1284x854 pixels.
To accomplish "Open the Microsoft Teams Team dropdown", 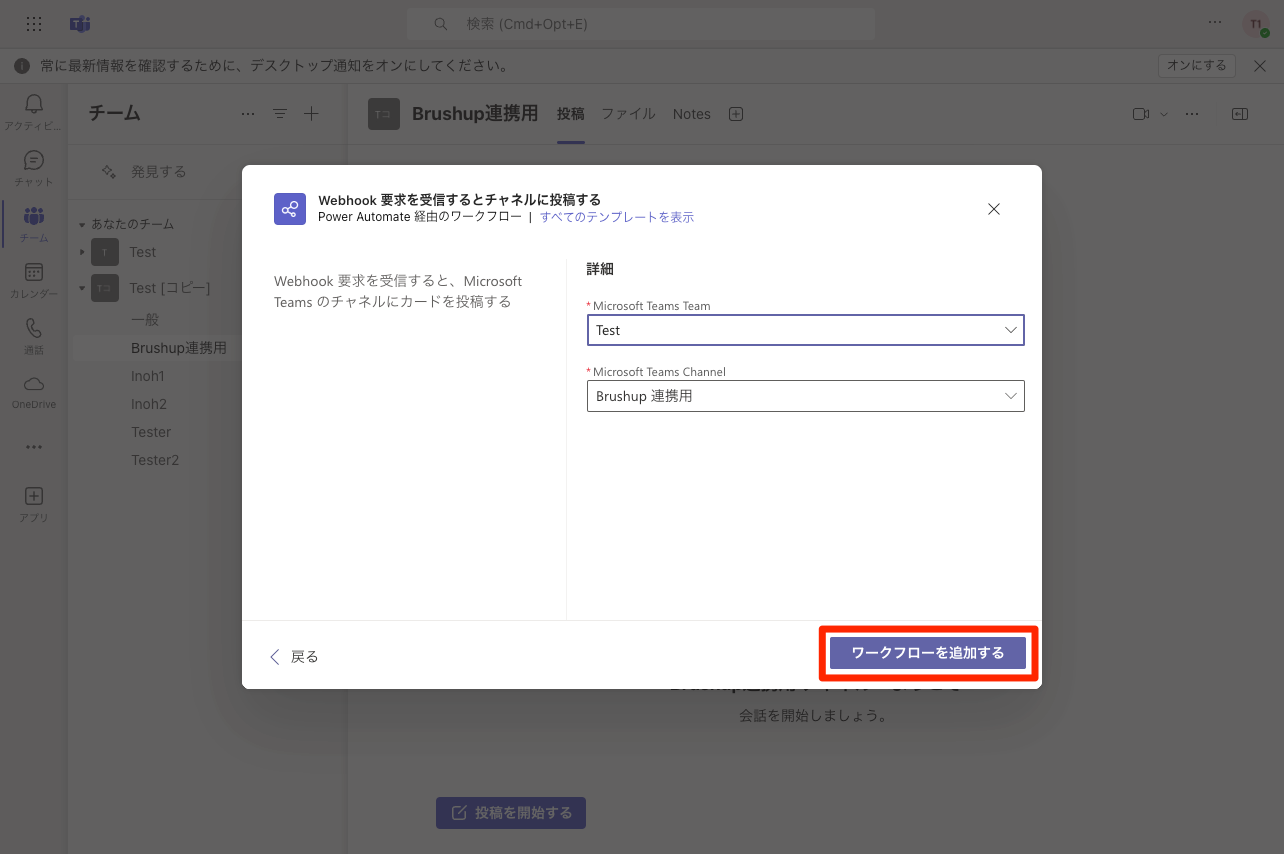I will (805, 330).
